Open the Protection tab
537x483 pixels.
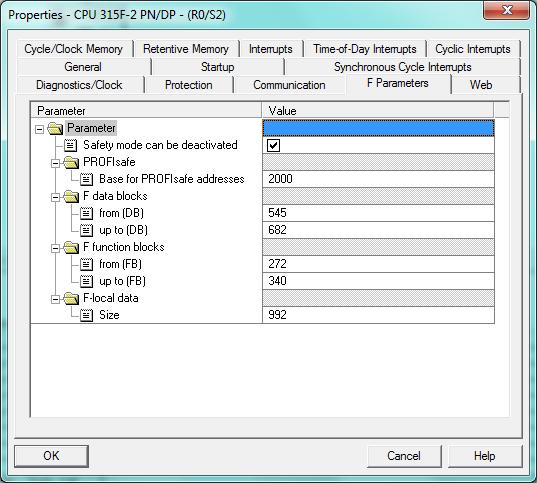[x=189, y=85]
